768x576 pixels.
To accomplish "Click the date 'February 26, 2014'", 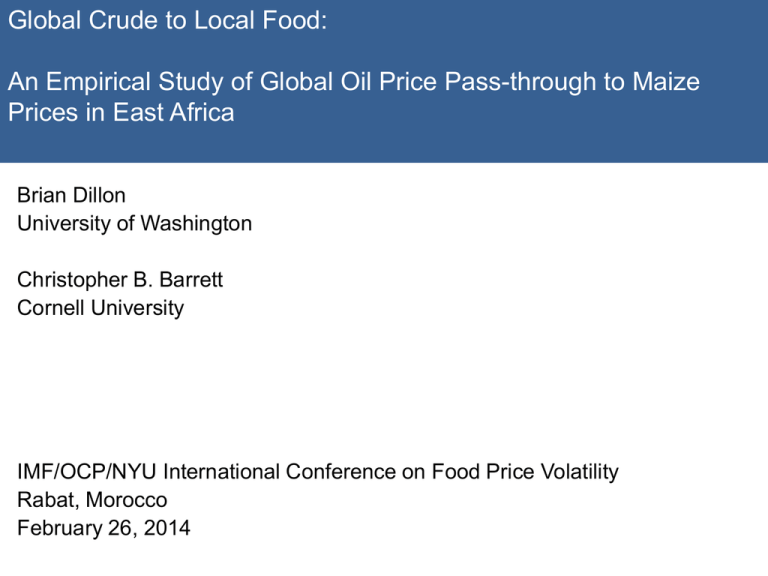I will 104,528.
